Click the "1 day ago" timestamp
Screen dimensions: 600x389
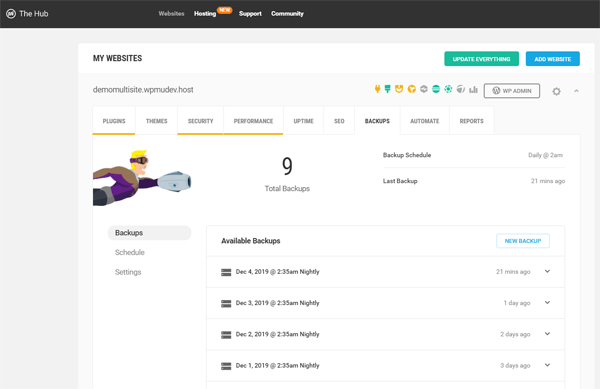pos(517,303)
